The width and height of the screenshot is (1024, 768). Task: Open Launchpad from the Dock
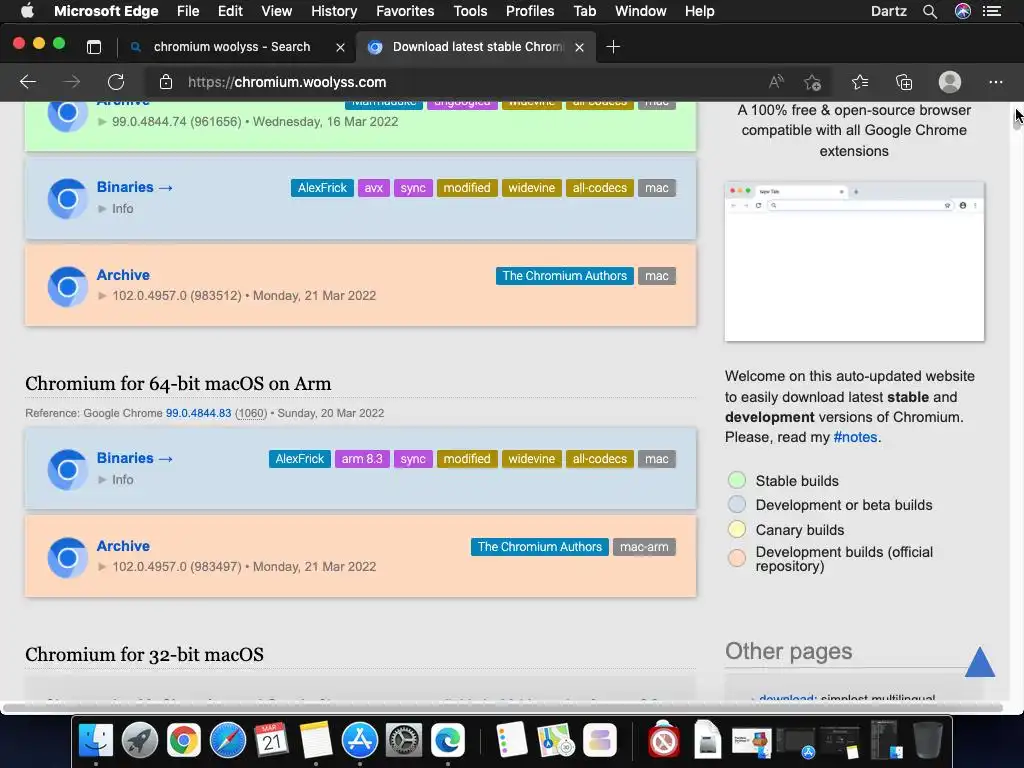click(x=140, y=740)
